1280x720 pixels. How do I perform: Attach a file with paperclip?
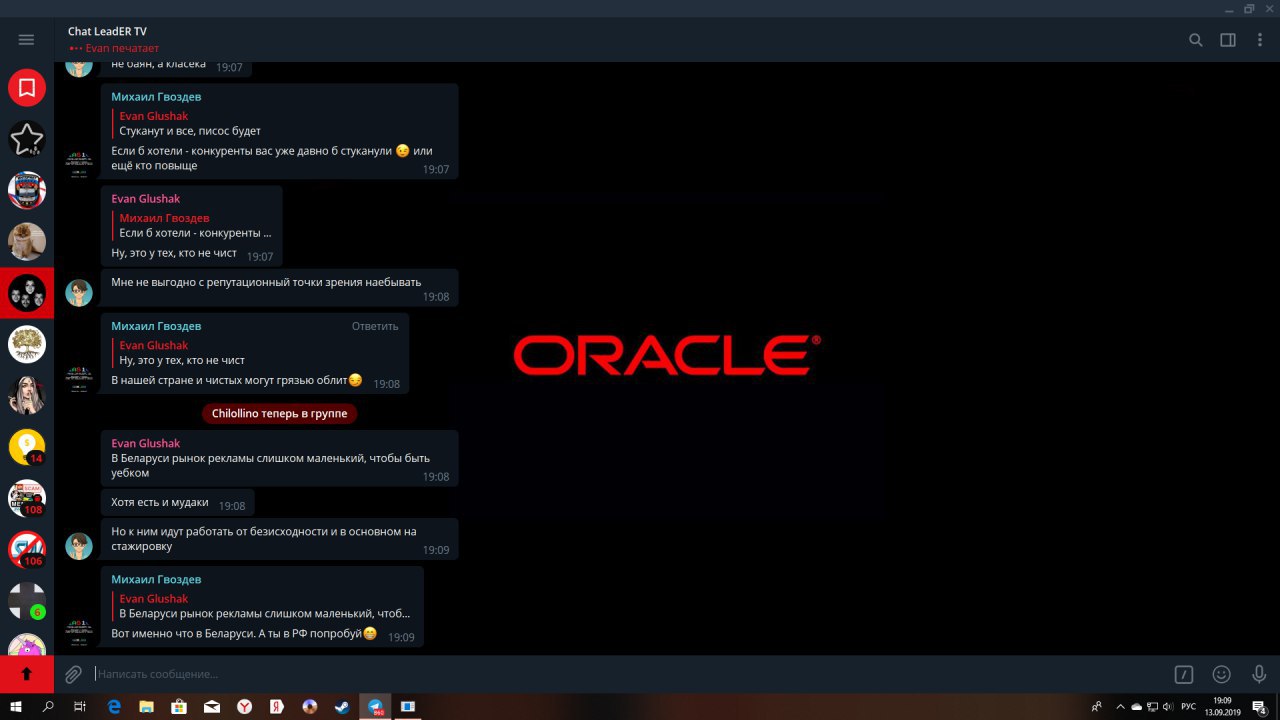click(73, 674)
